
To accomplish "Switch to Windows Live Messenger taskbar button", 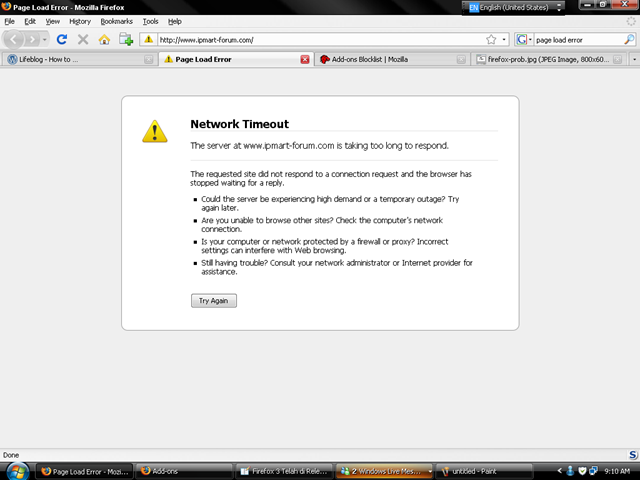I will (385, 469).
